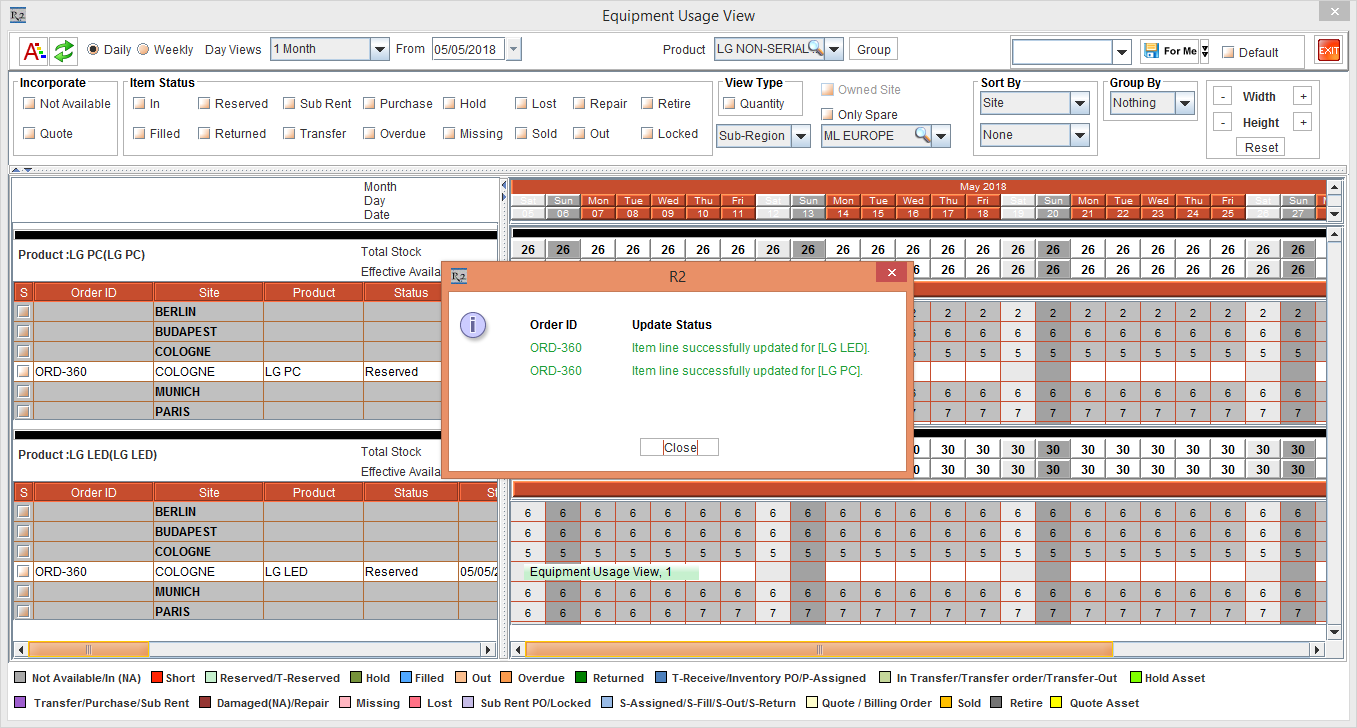Click the info icon in the R2 dialog
This screenshot has height=728, width=1357.
click(x=473, y=326)
